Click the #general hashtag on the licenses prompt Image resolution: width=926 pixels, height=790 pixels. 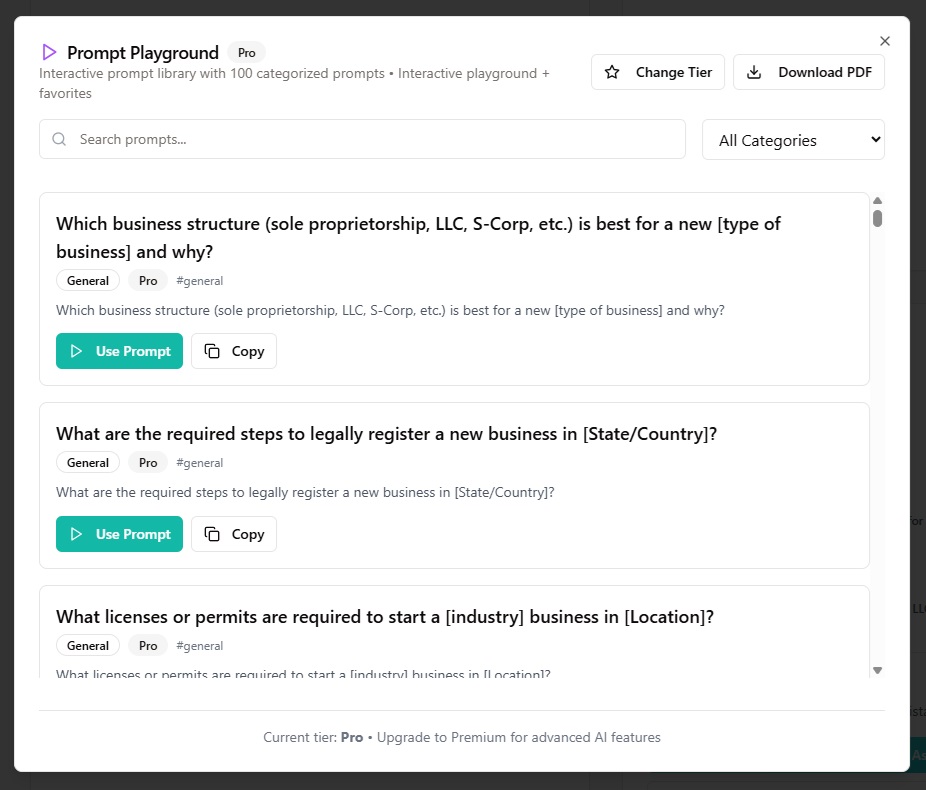(199, 646)
